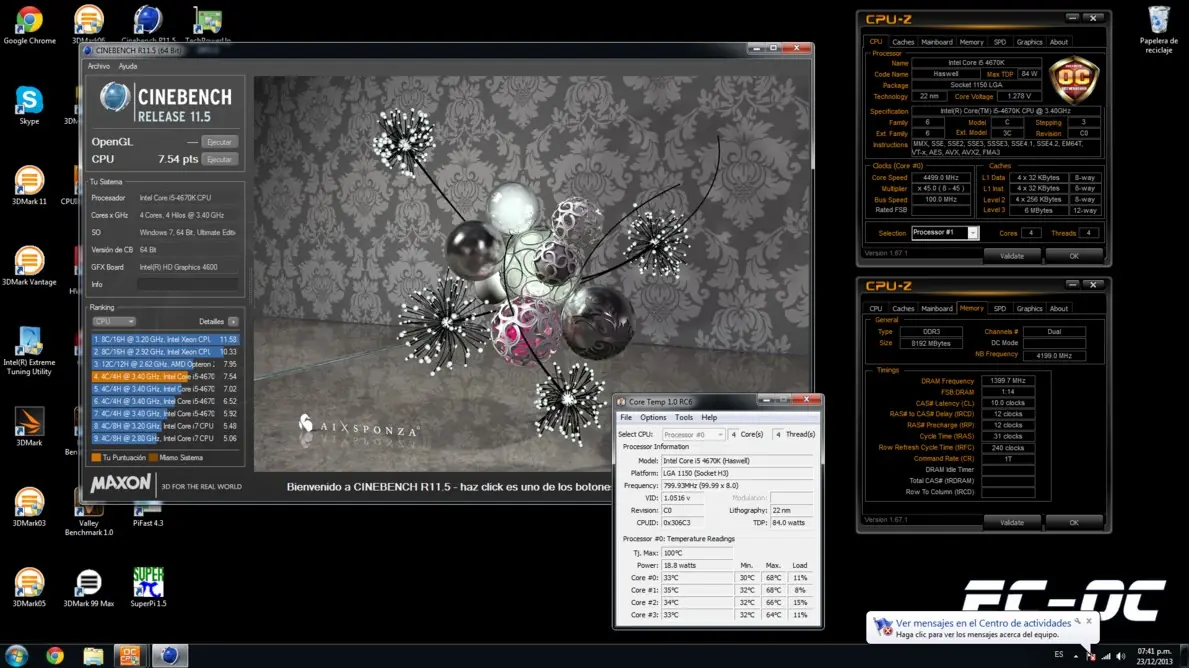Click the Action Center flag tray icon
Image resolution: width=1189 pixels, height=668 pixels.
[x=1090, y=656]
